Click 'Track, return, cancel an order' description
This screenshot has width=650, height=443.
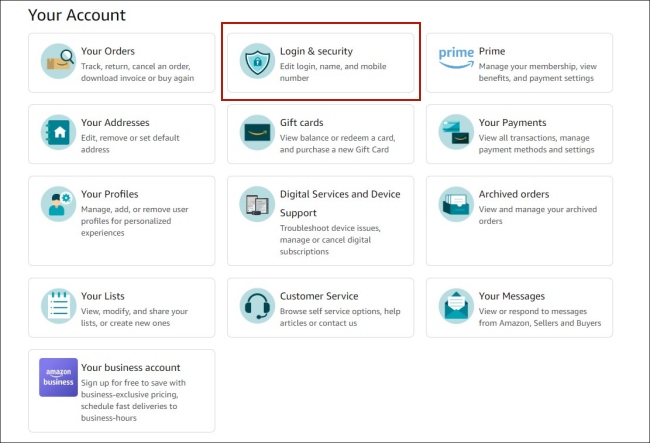pos(137,72)
